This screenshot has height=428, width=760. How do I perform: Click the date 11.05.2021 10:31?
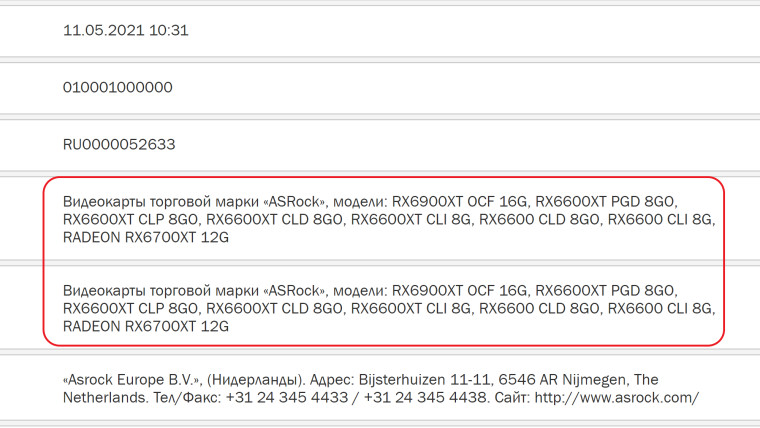pyautogui.click(x=126, y=30)
